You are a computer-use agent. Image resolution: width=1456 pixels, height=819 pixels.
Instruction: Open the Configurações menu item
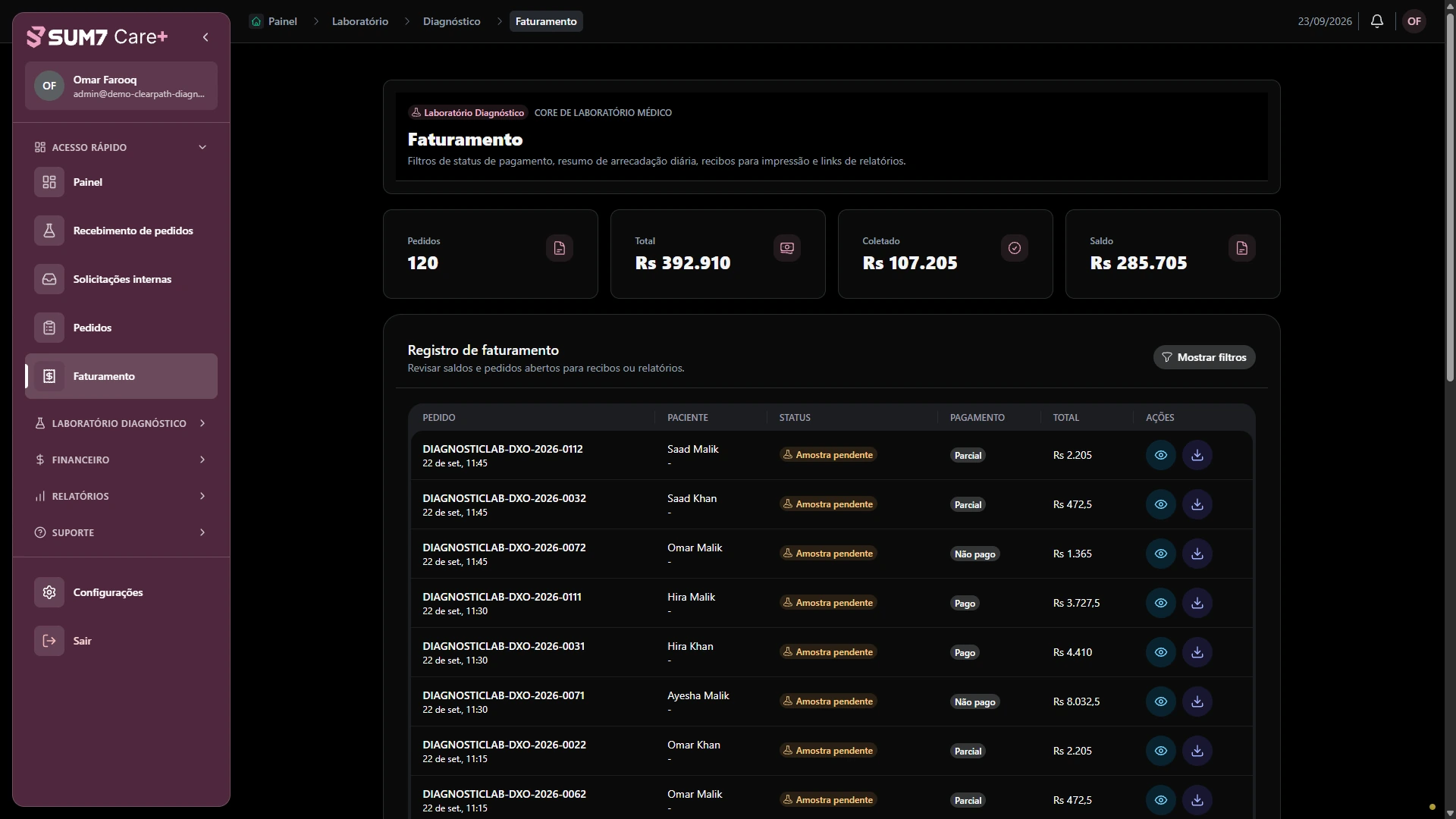click(x=121, y=592)
